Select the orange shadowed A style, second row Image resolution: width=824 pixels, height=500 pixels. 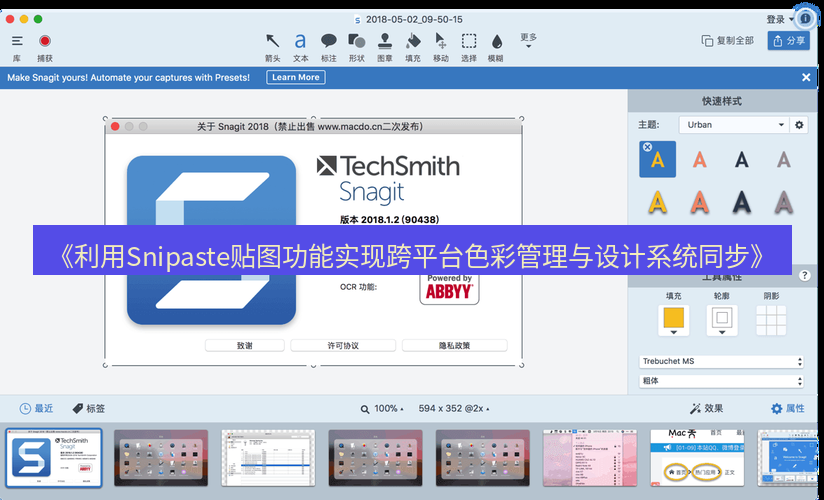(x=699, y=202)
